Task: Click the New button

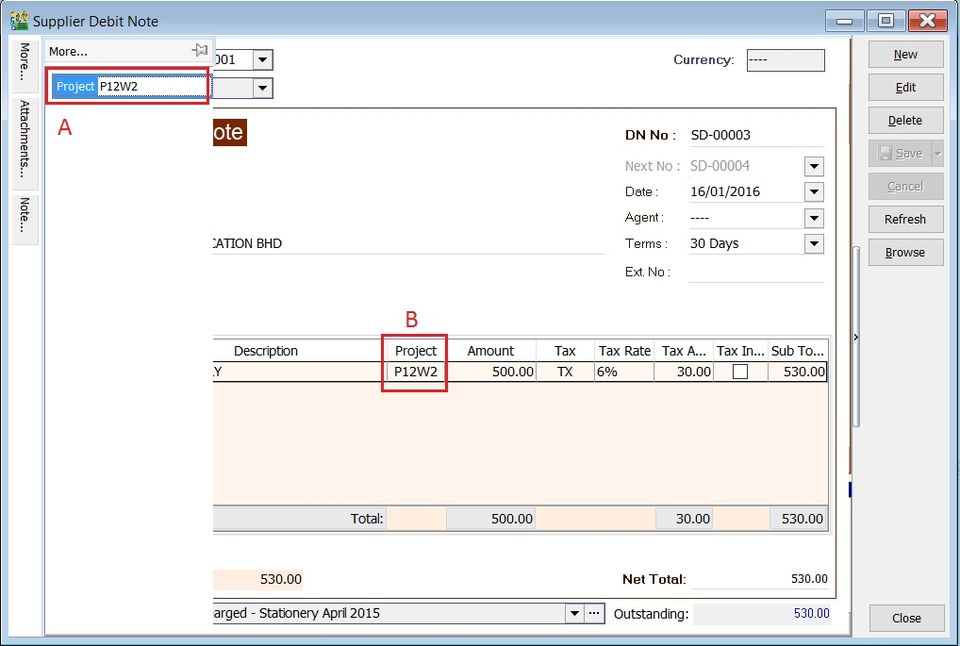Action: [904, 54]
